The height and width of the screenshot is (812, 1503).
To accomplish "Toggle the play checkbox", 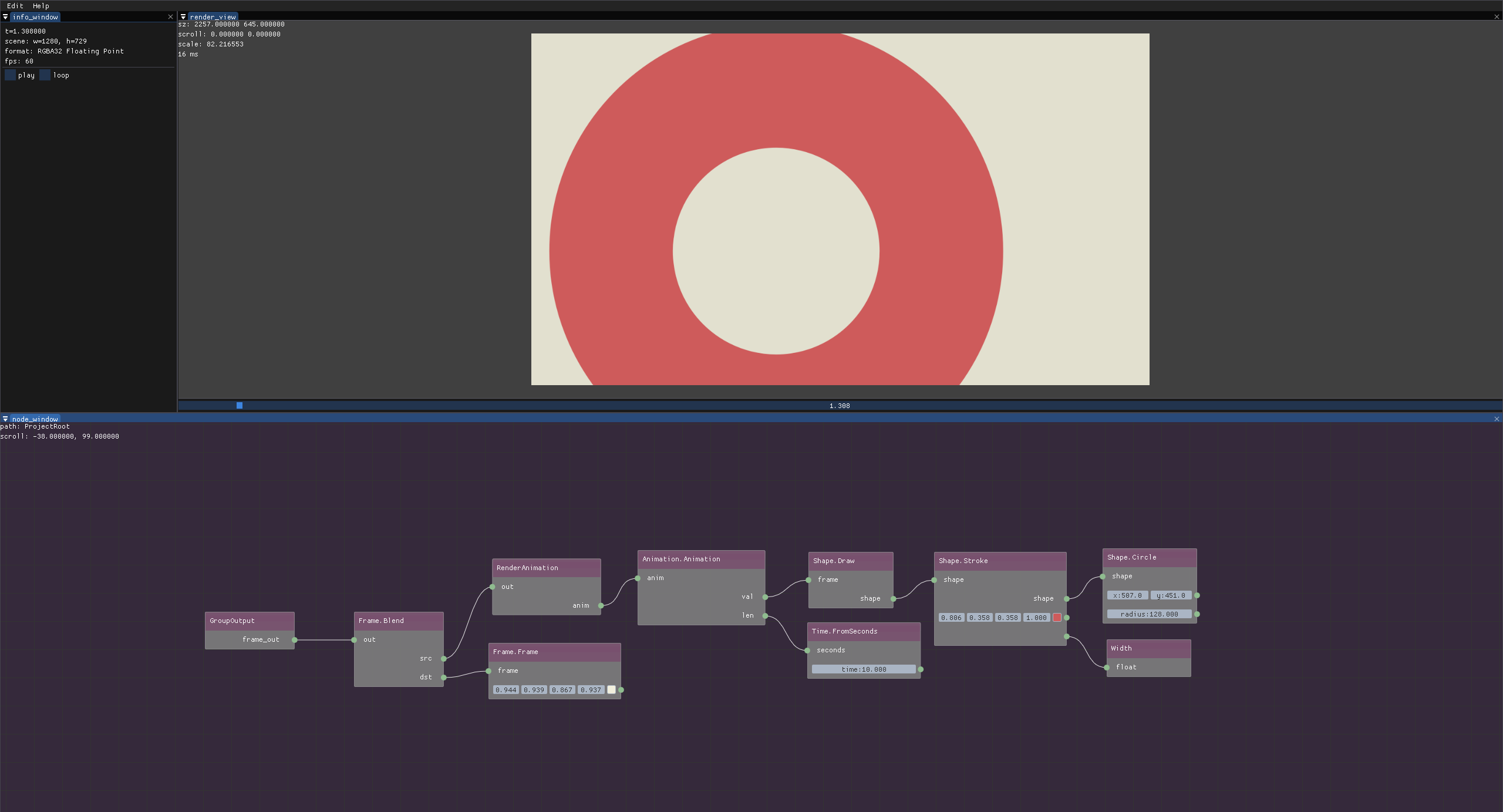I will (10, 75).
